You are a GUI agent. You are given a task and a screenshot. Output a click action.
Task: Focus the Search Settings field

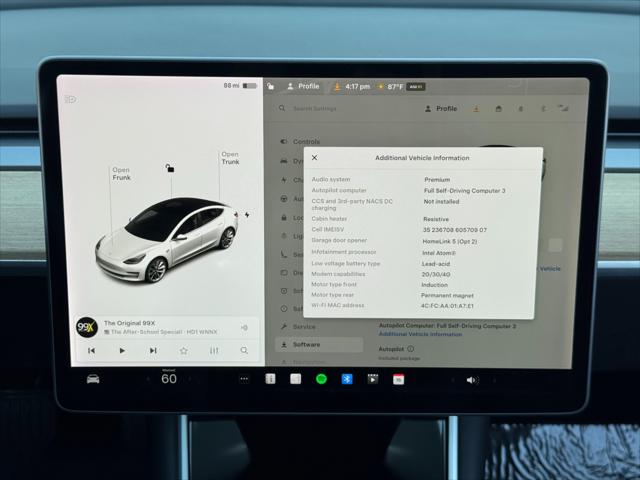[314, 109]
